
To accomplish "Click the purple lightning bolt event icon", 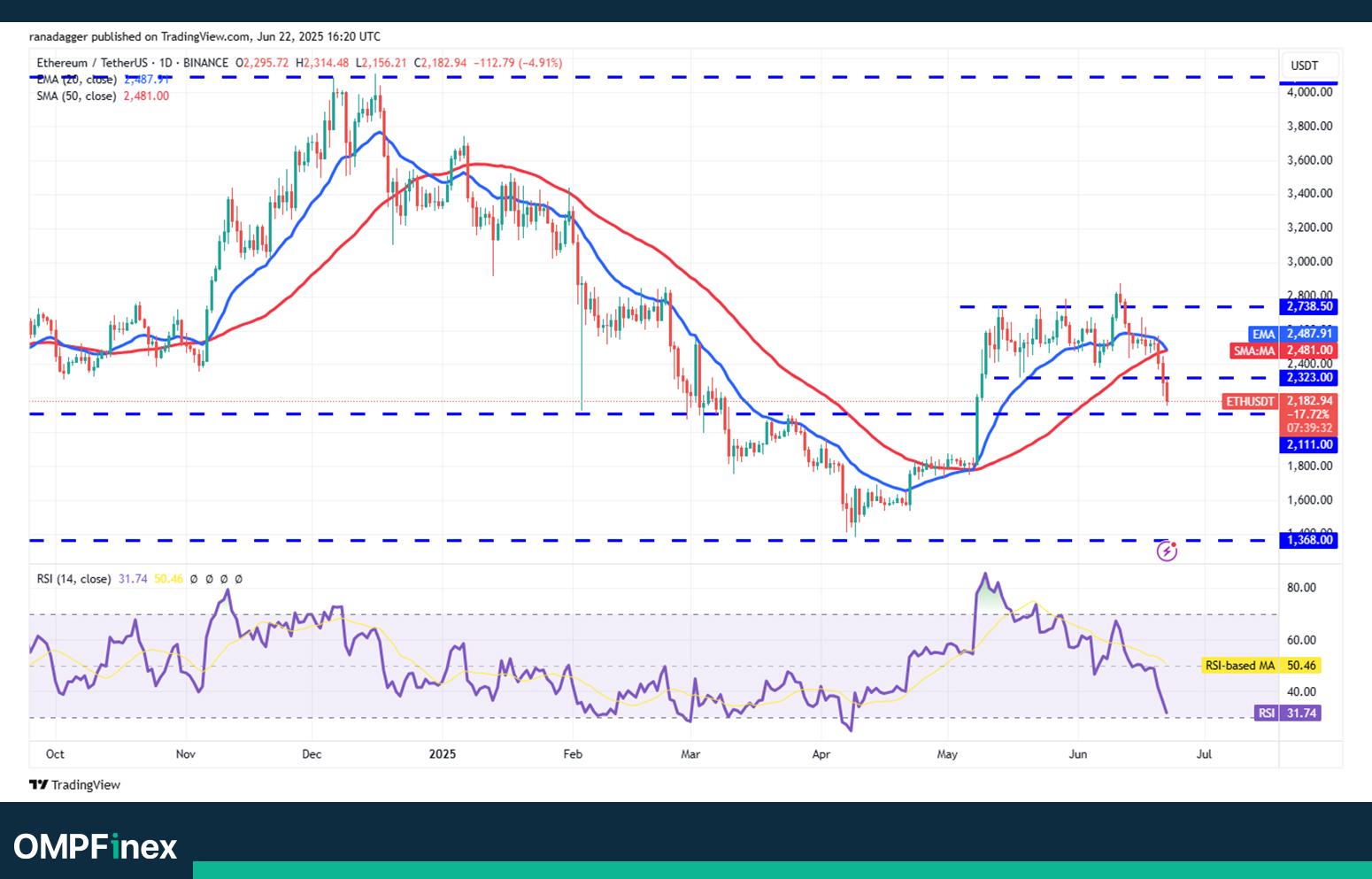I will coord(1167,551).
